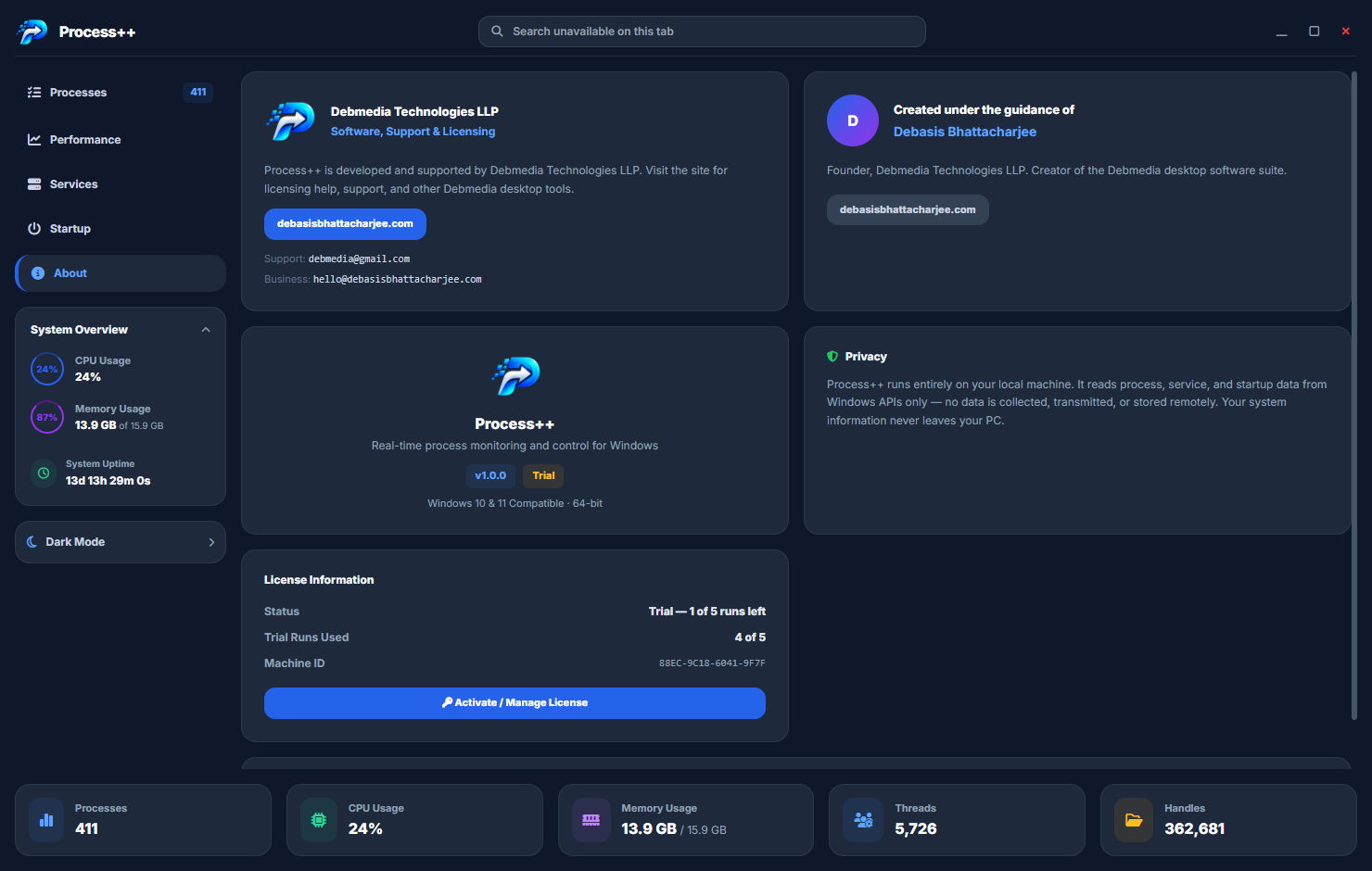1372x871 pixels.
Task: Go to the Services tab
Action: [x=121, y=184]
